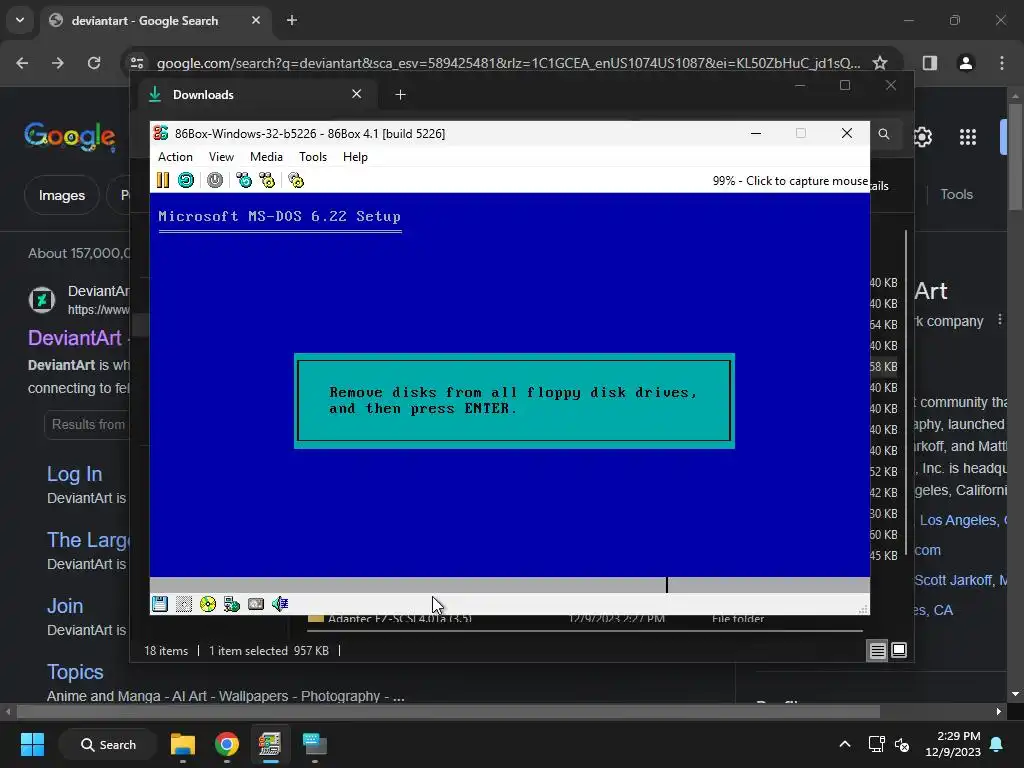Open the Chrome profile icon
The image size is (1024, 768).
coord(965,63)
